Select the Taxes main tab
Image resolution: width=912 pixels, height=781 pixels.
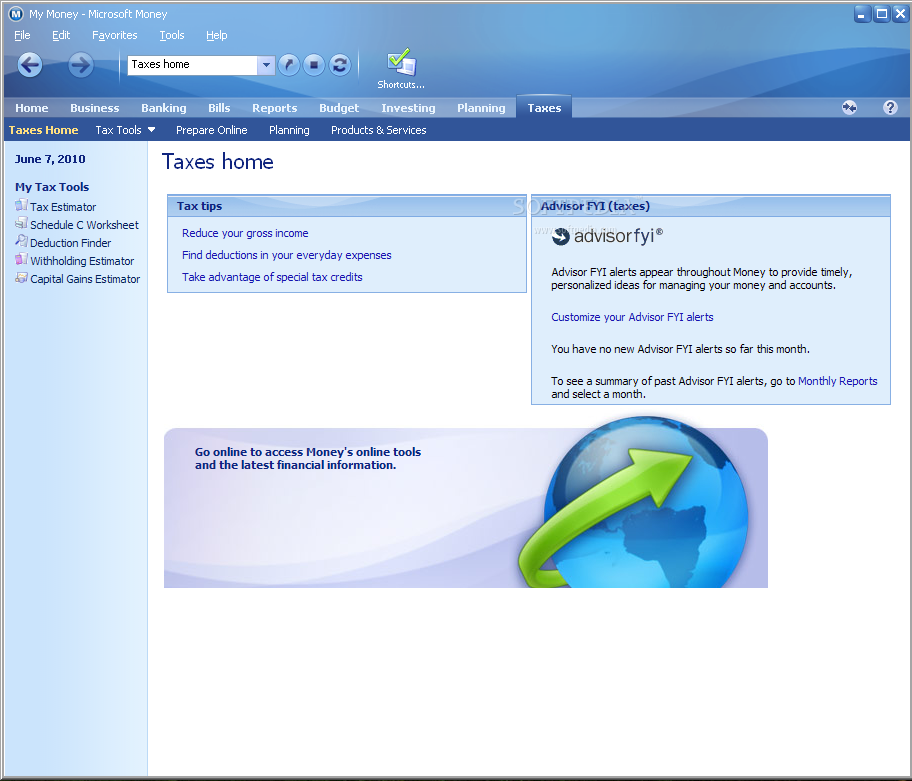point(544,108)
